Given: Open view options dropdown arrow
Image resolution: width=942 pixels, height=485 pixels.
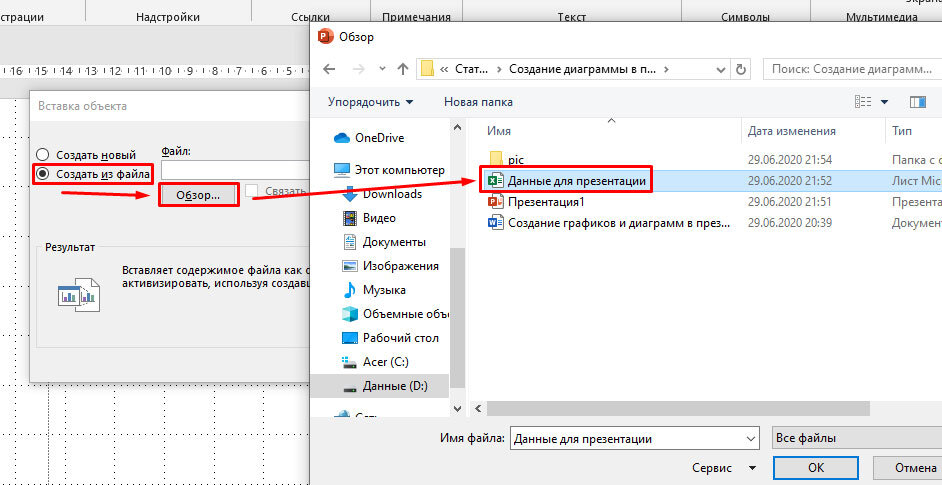Looking at the screenshot, I should click(x=884, y=102).
